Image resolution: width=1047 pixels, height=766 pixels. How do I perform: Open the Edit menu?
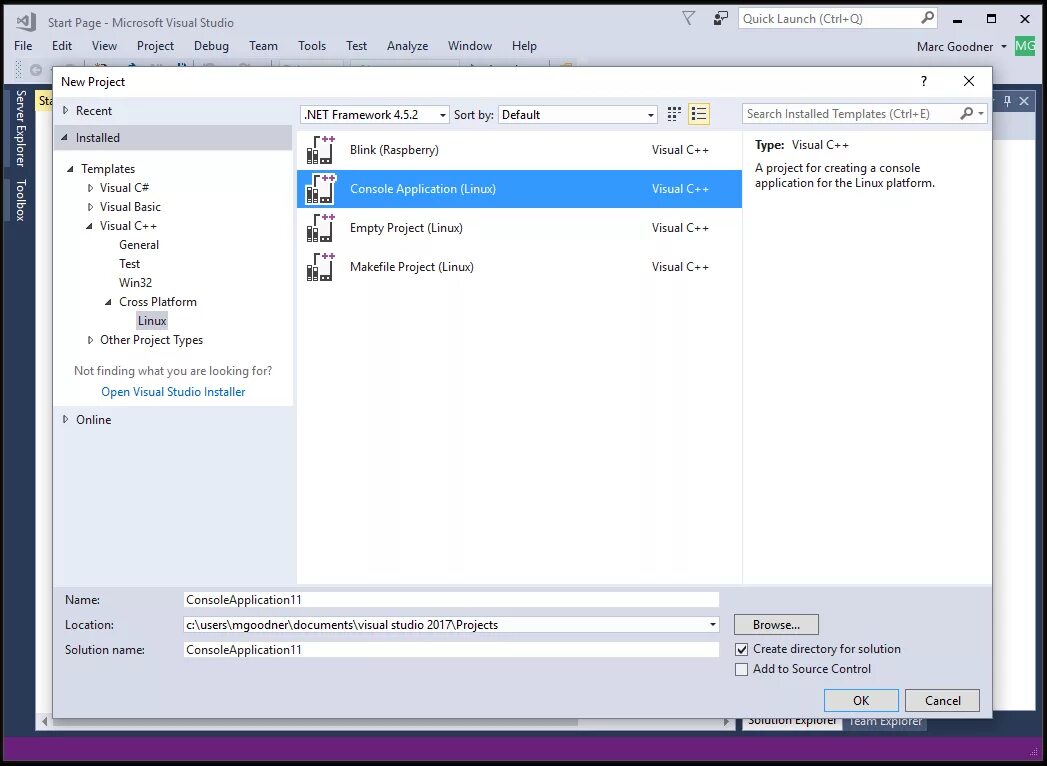pyautogui.click(x=62, y=46)
